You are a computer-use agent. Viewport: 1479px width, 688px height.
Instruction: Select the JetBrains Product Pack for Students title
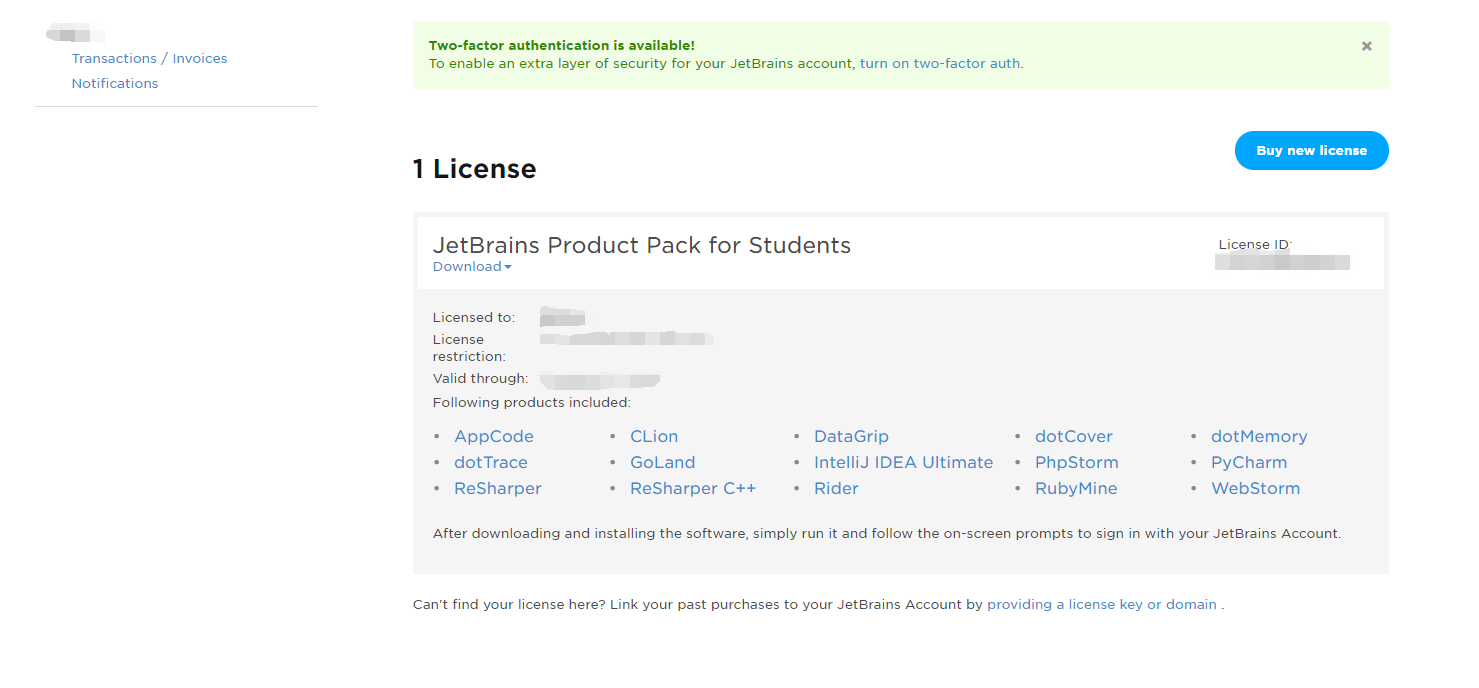[x=642, y=245]
